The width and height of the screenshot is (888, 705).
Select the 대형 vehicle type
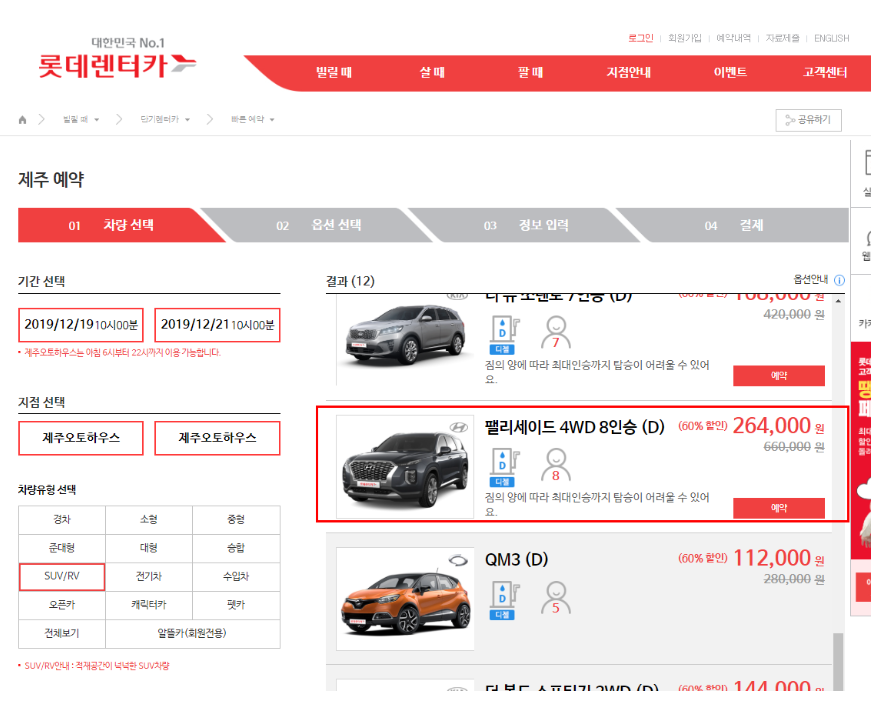[149, 548]
